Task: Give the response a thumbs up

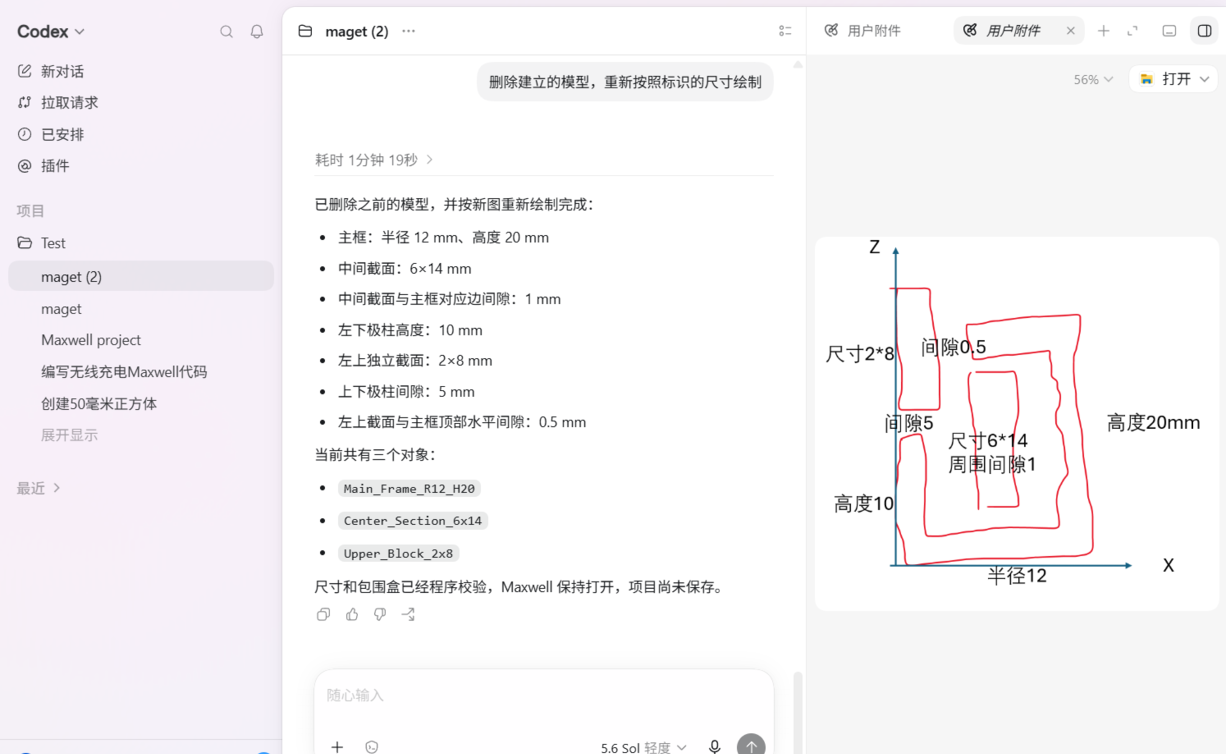Action: tap(352, 614)
